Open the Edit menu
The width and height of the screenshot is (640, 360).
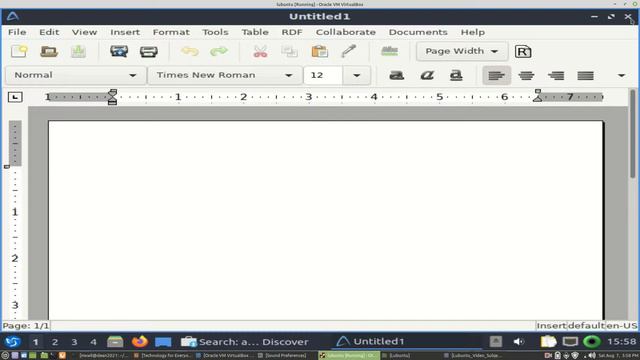[49, 32]
